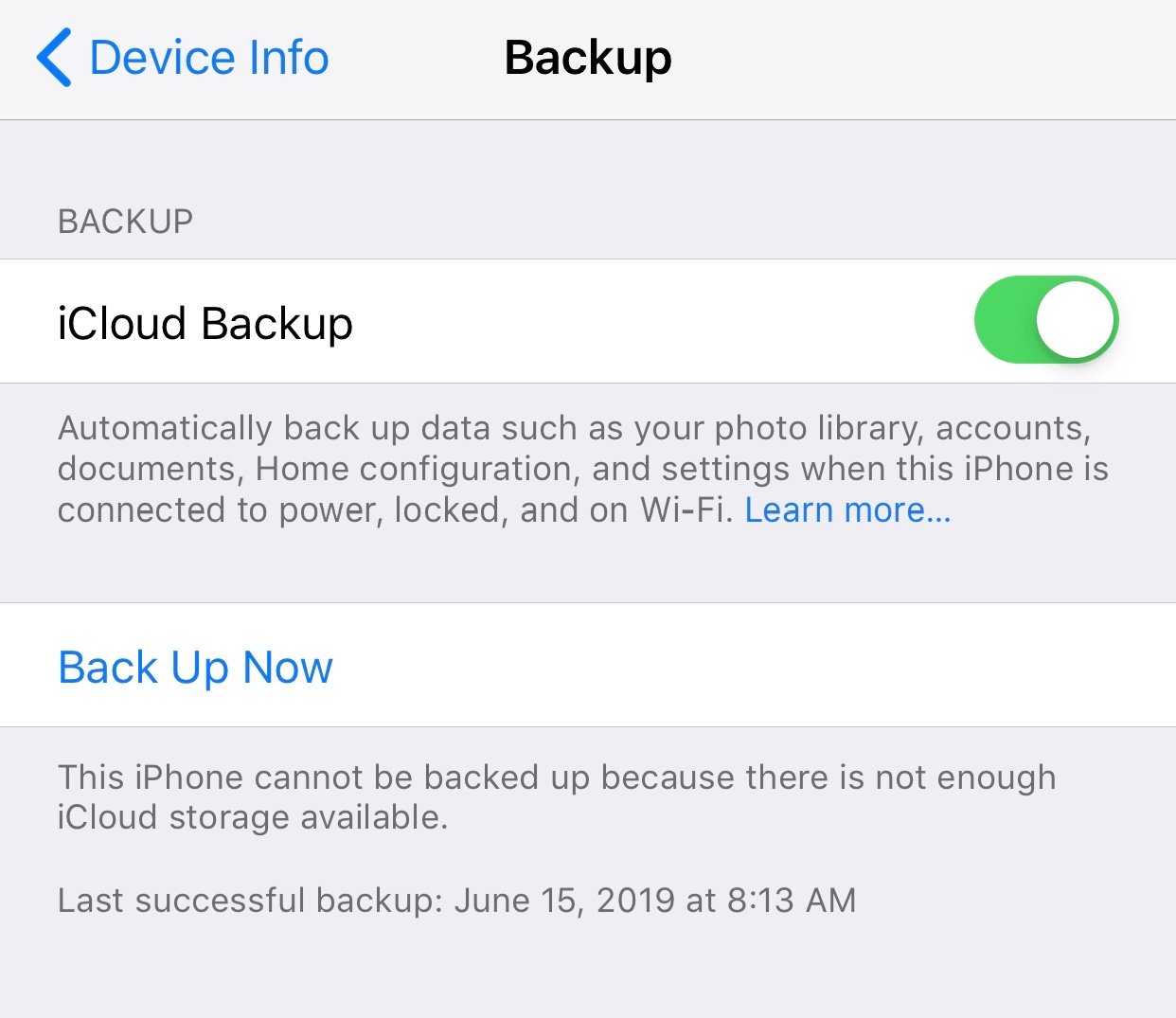
Task: Click 'June 15, 2019 at 8:13 AM' timestamp
Action: (x=655, y=900)
